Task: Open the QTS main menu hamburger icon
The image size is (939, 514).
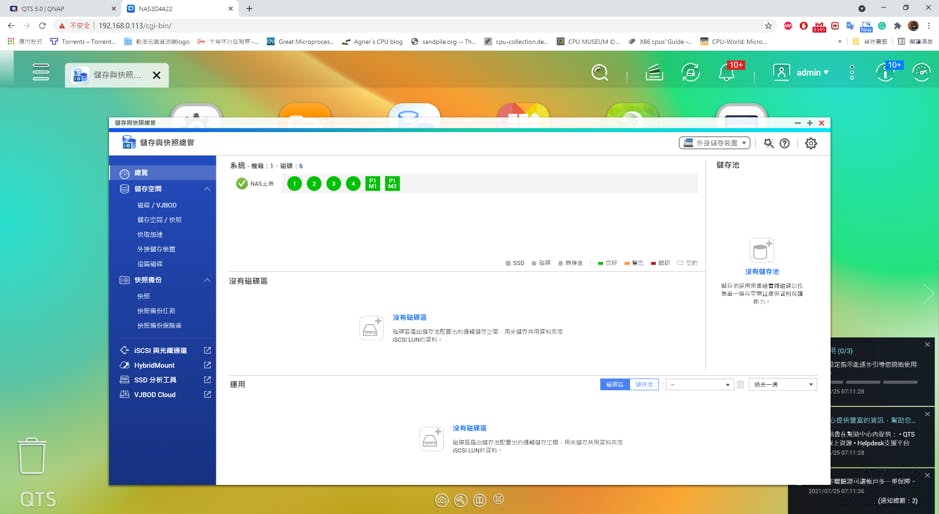Action: 40,73
